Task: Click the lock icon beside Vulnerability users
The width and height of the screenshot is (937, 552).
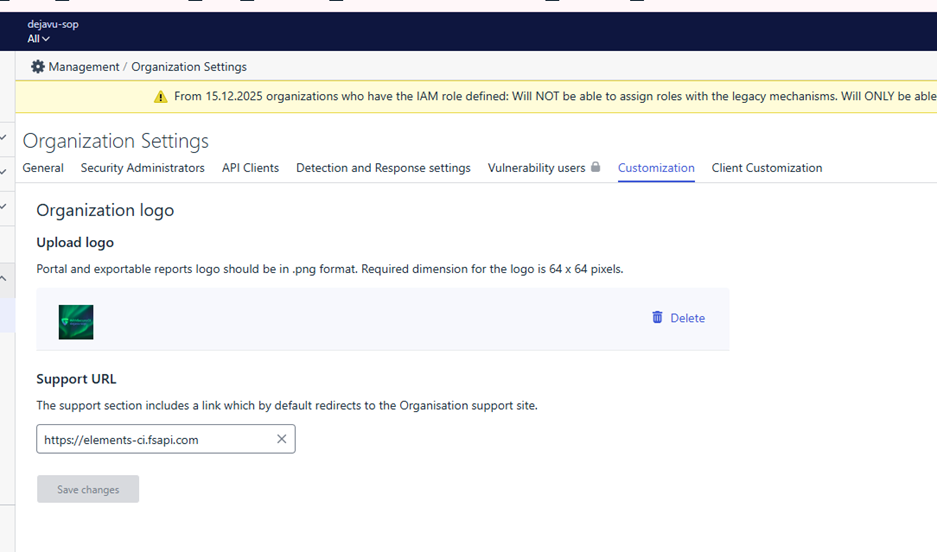Action: click(596, 167)
